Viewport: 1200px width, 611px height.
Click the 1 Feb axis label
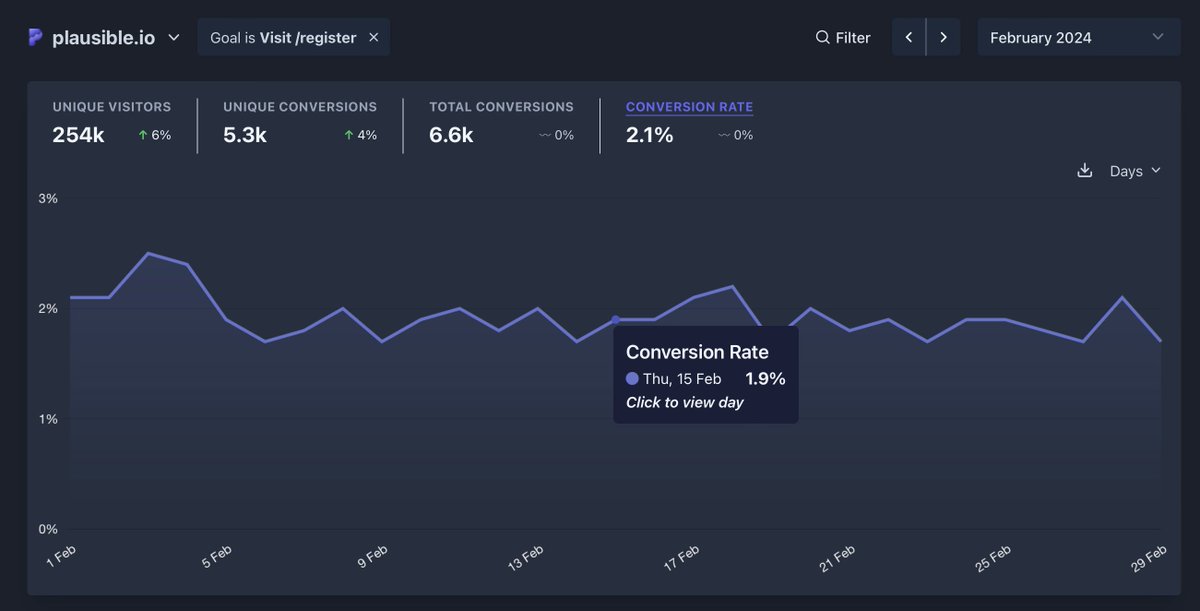coord(62,558)
